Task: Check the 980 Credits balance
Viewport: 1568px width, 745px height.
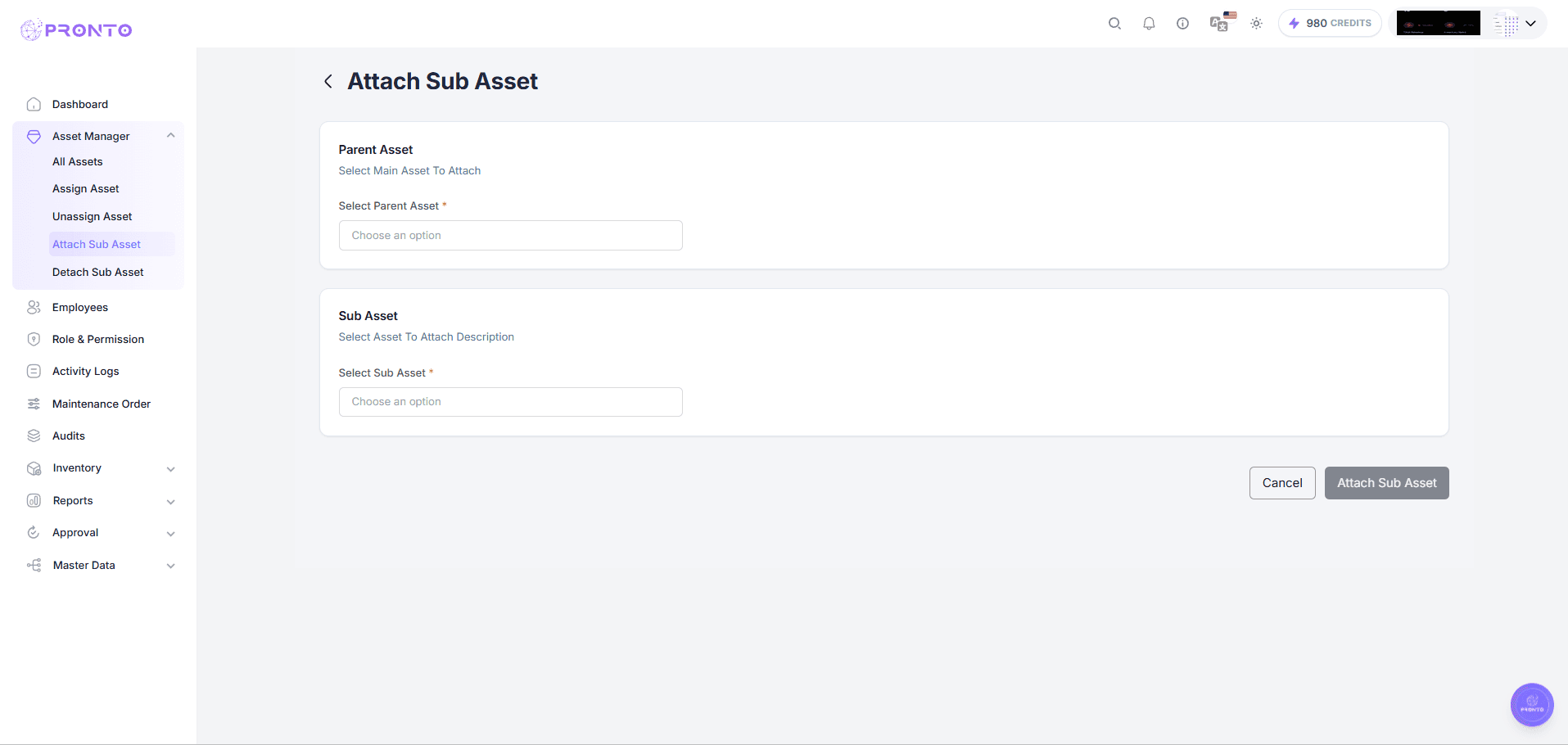Action: pyautogui.click(x=1329, y=23)
